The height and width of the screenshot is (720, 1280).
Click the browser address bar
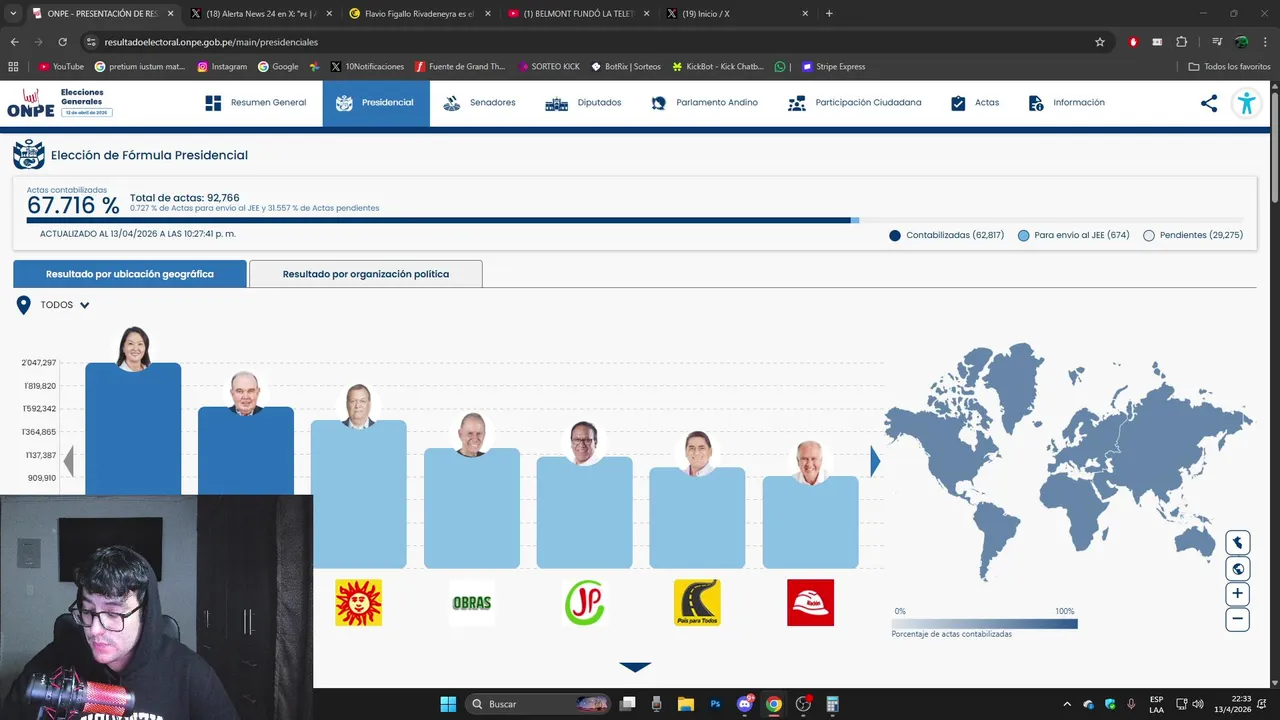[595, 42]
